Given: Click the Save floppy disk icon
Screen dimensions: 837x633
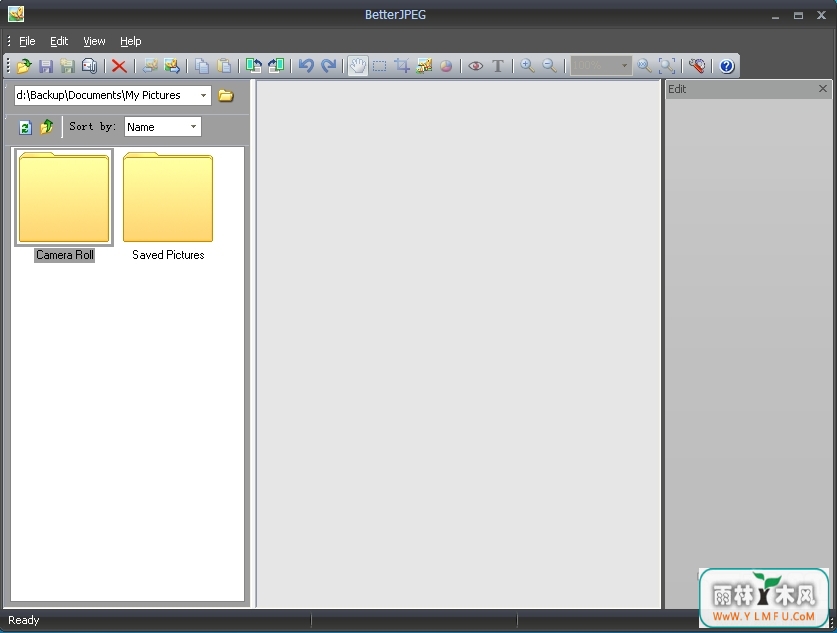Looking at the screenshot, I should 46,66.
